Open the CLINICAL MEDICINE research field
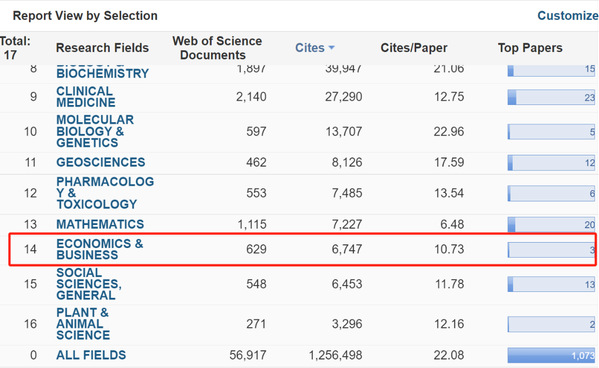599x368 pixels. pyautogui.click(x=86, y=97)
